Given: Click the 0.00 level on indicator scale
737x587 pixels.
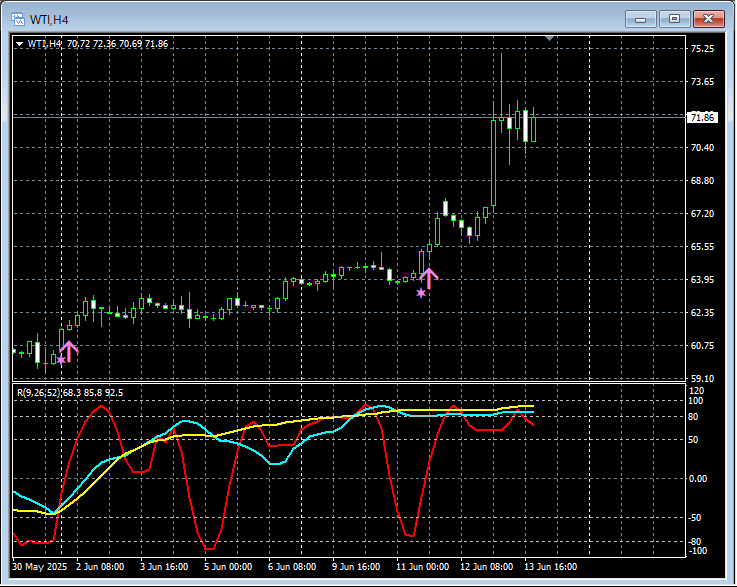Looking at the screenshot, I should 700,478.
